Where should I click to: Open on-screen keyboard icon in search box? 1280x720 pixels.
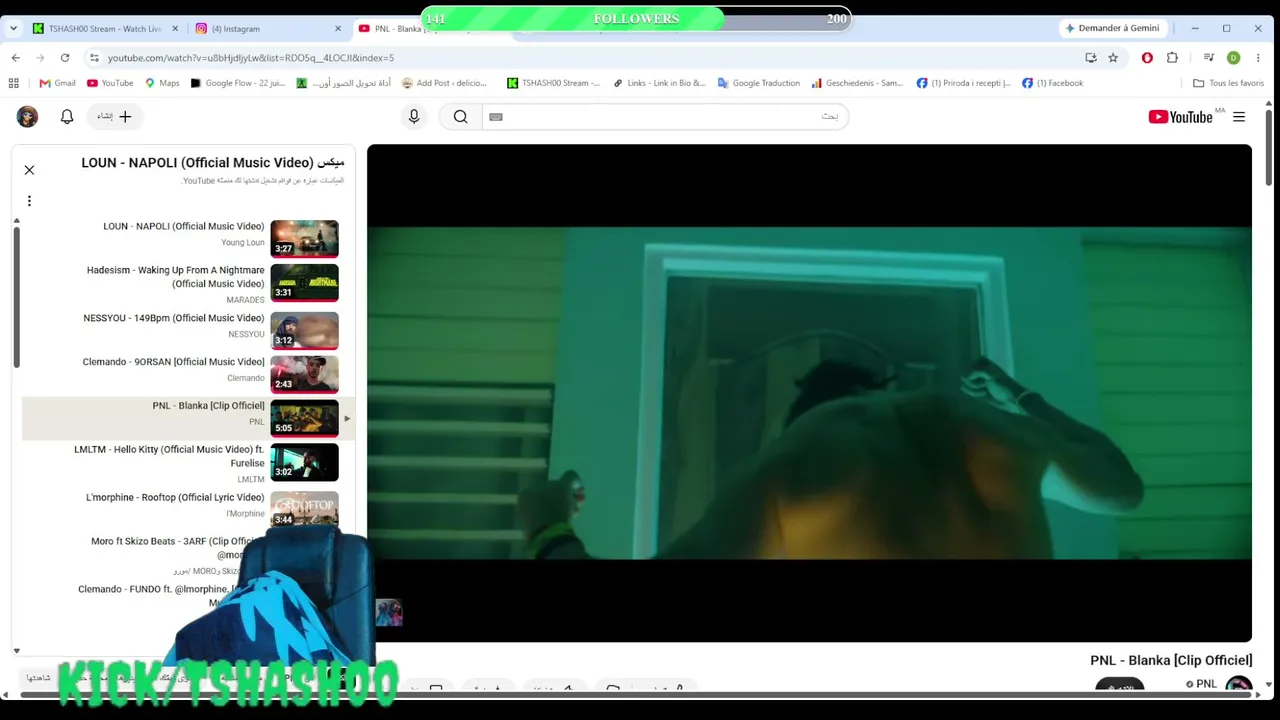495,117
